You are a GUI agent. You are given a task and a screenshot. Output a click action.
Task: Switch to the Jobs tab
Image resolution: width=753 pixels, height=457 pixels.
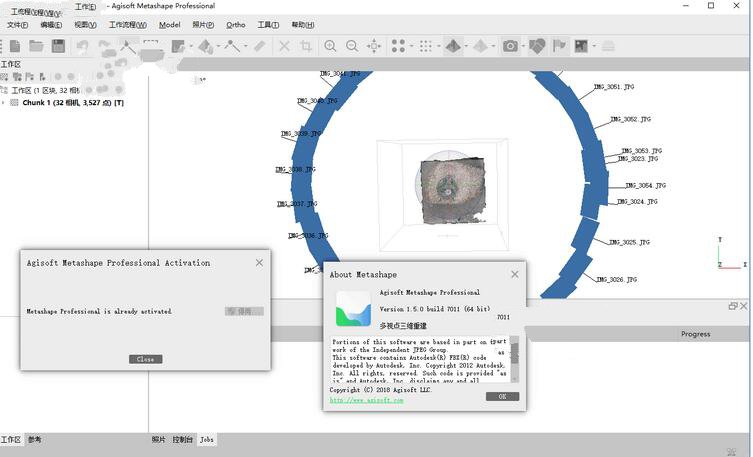[x=207, y=440]
